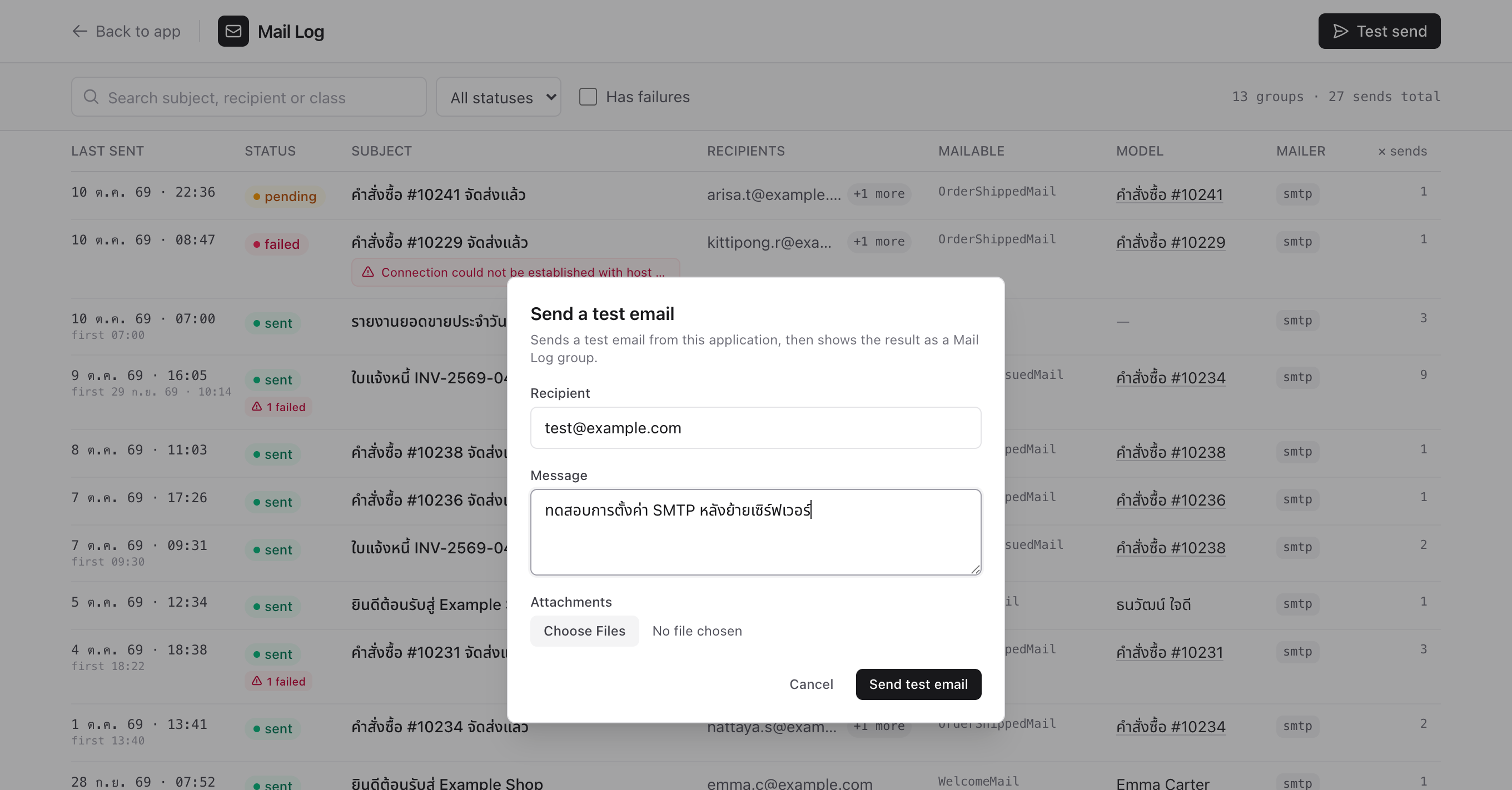Open model link คำสั่งซื้อ #10241
This screenshot has width=1512, height=790.
pos(1169,194)
